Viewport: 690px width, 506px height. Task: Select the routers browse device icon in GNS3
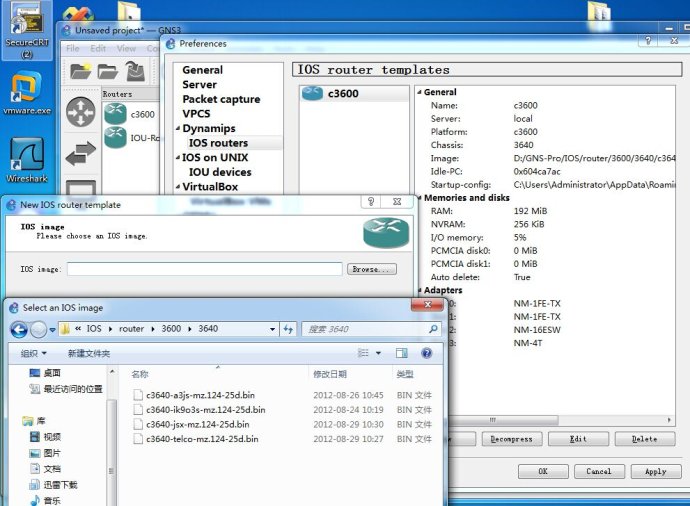[81, 112]
